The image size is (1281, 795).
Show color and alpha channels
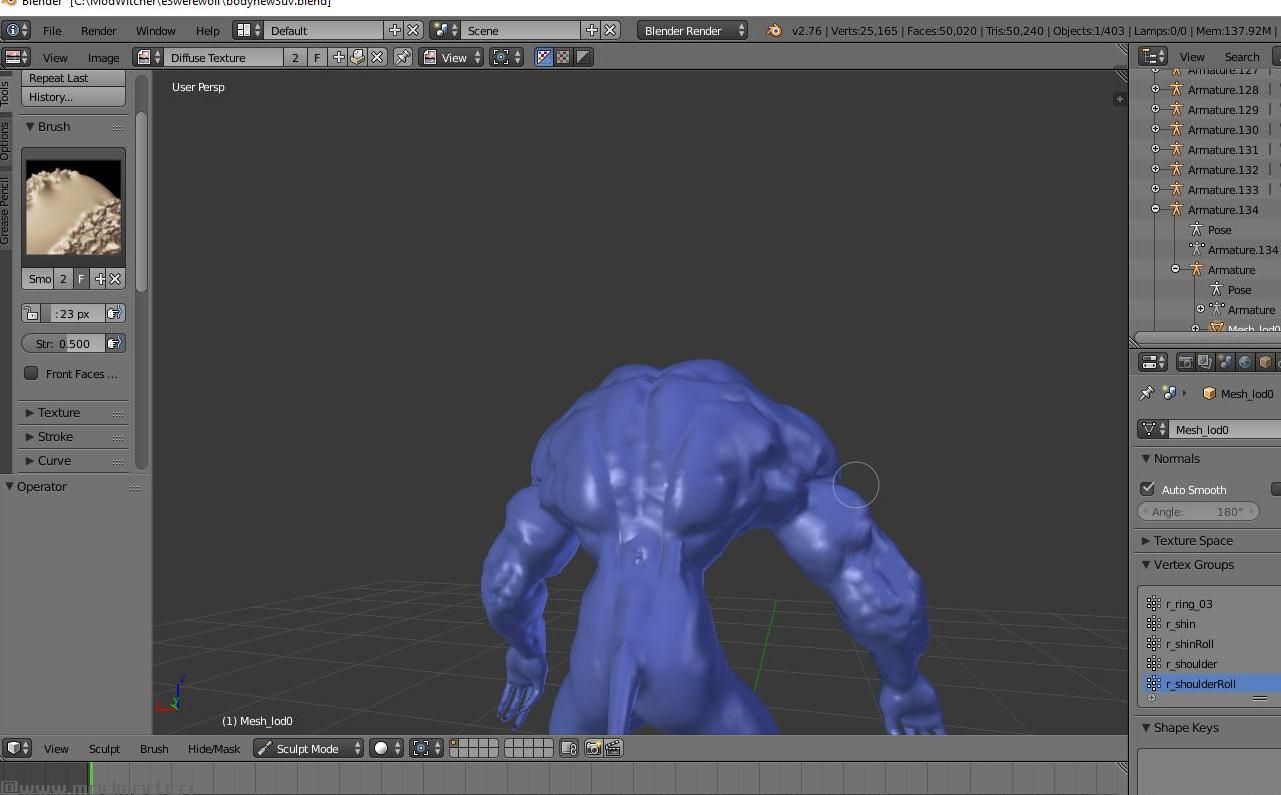point(544,57)
